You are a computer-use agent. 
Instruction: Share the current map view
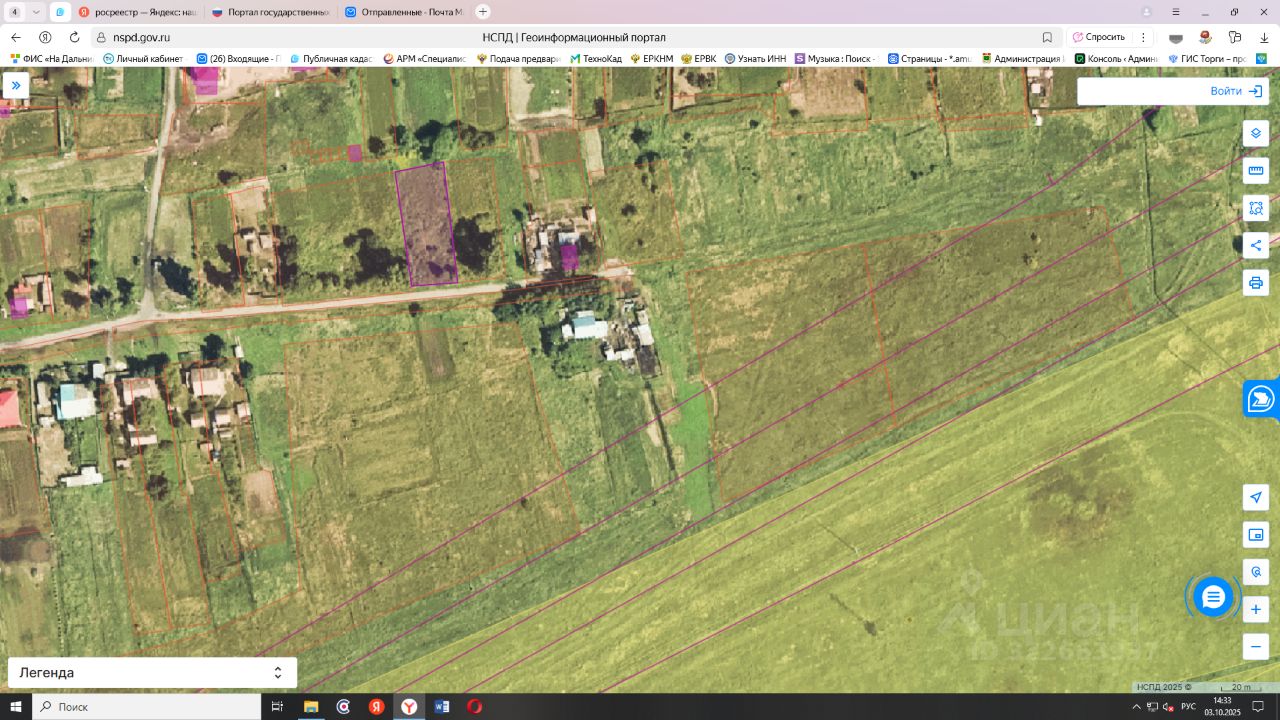click(x=1256, y=245)
